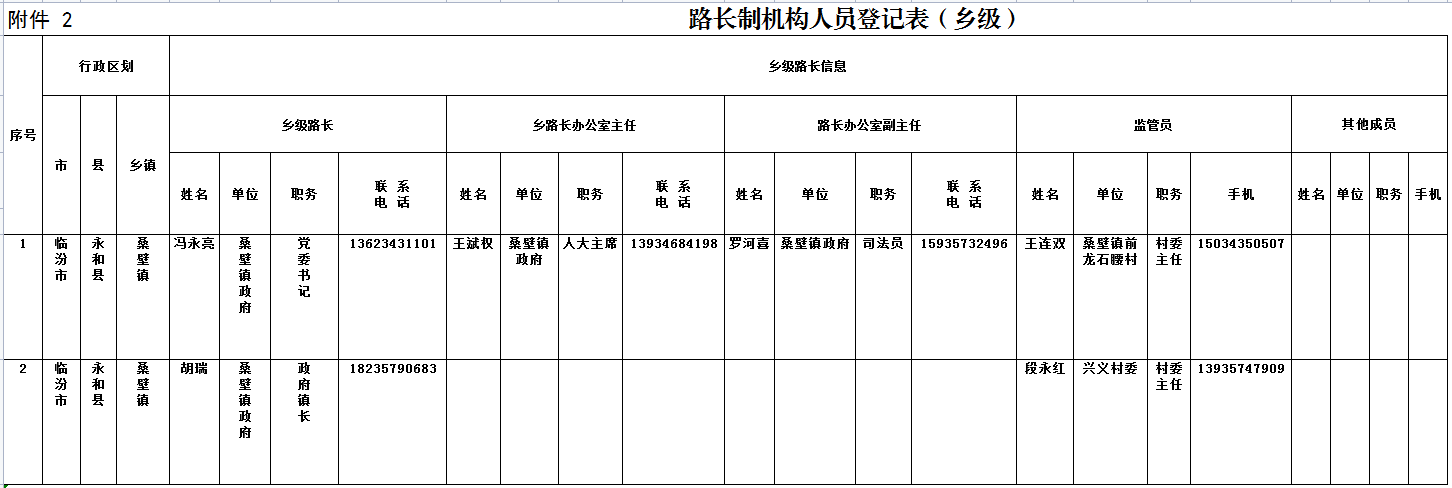Select phone number 13623431101 cell

point(392,244)
